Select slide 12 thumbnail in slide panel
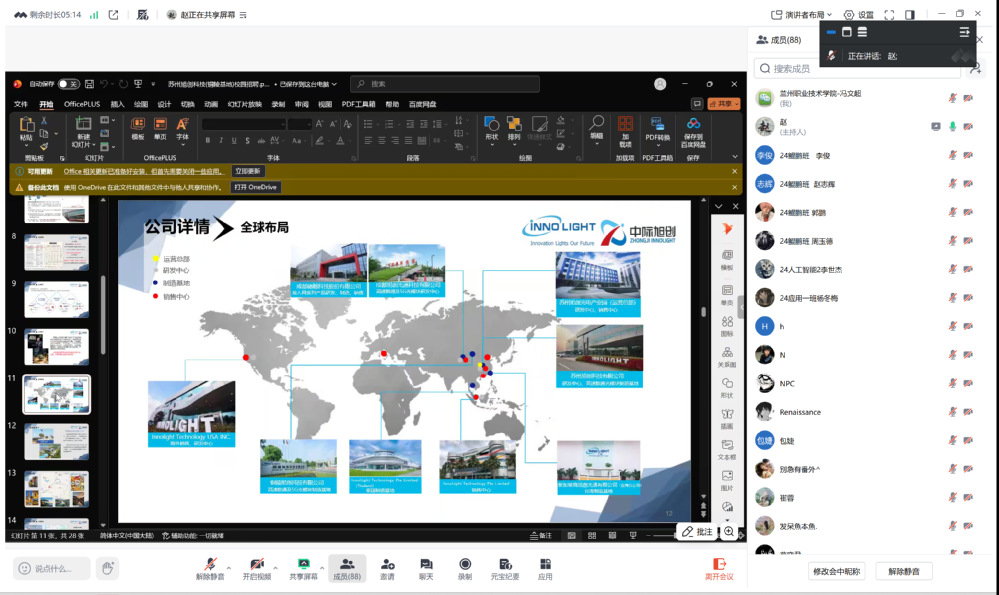This screenshot has height=595, width=999. tap(57, 441)
